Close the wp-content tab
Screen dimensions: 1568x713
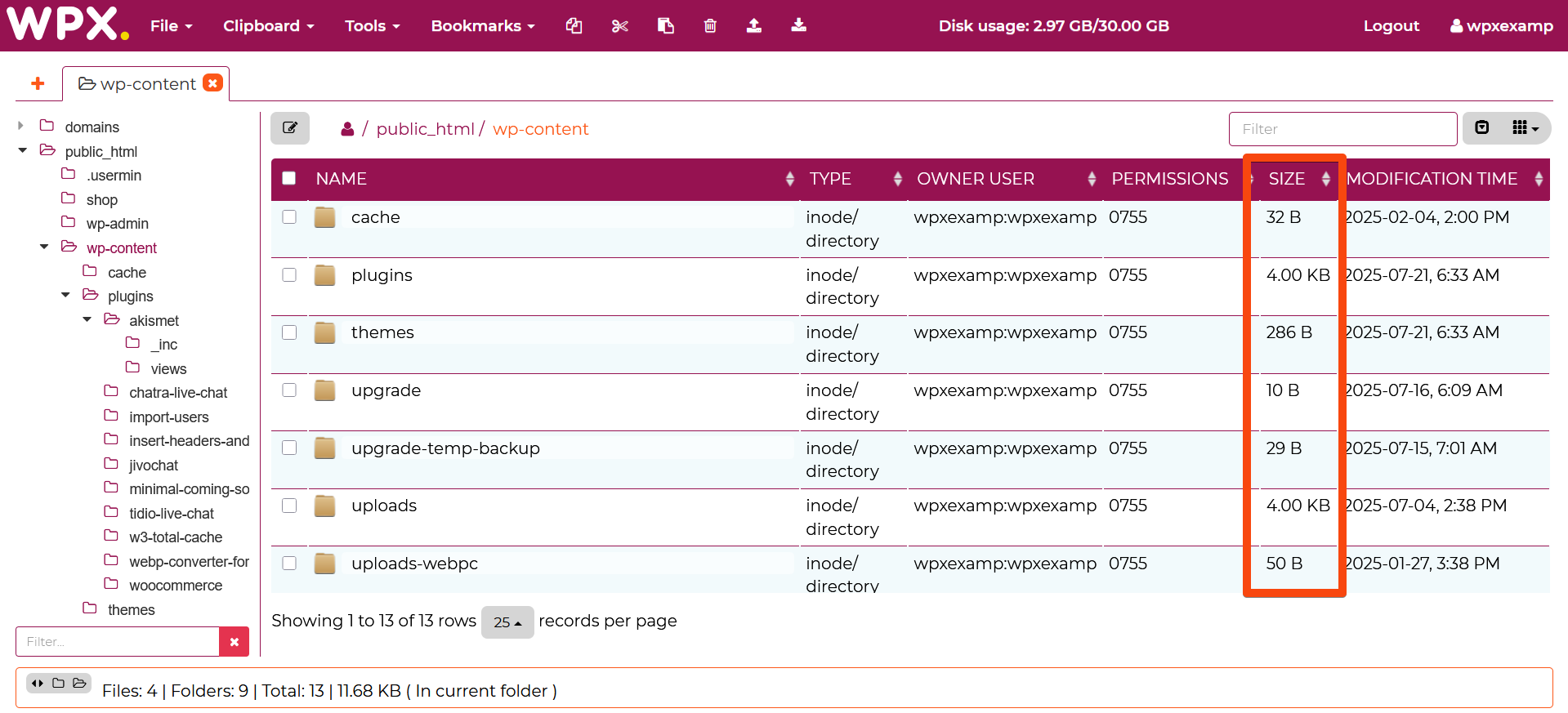(212, 83)
